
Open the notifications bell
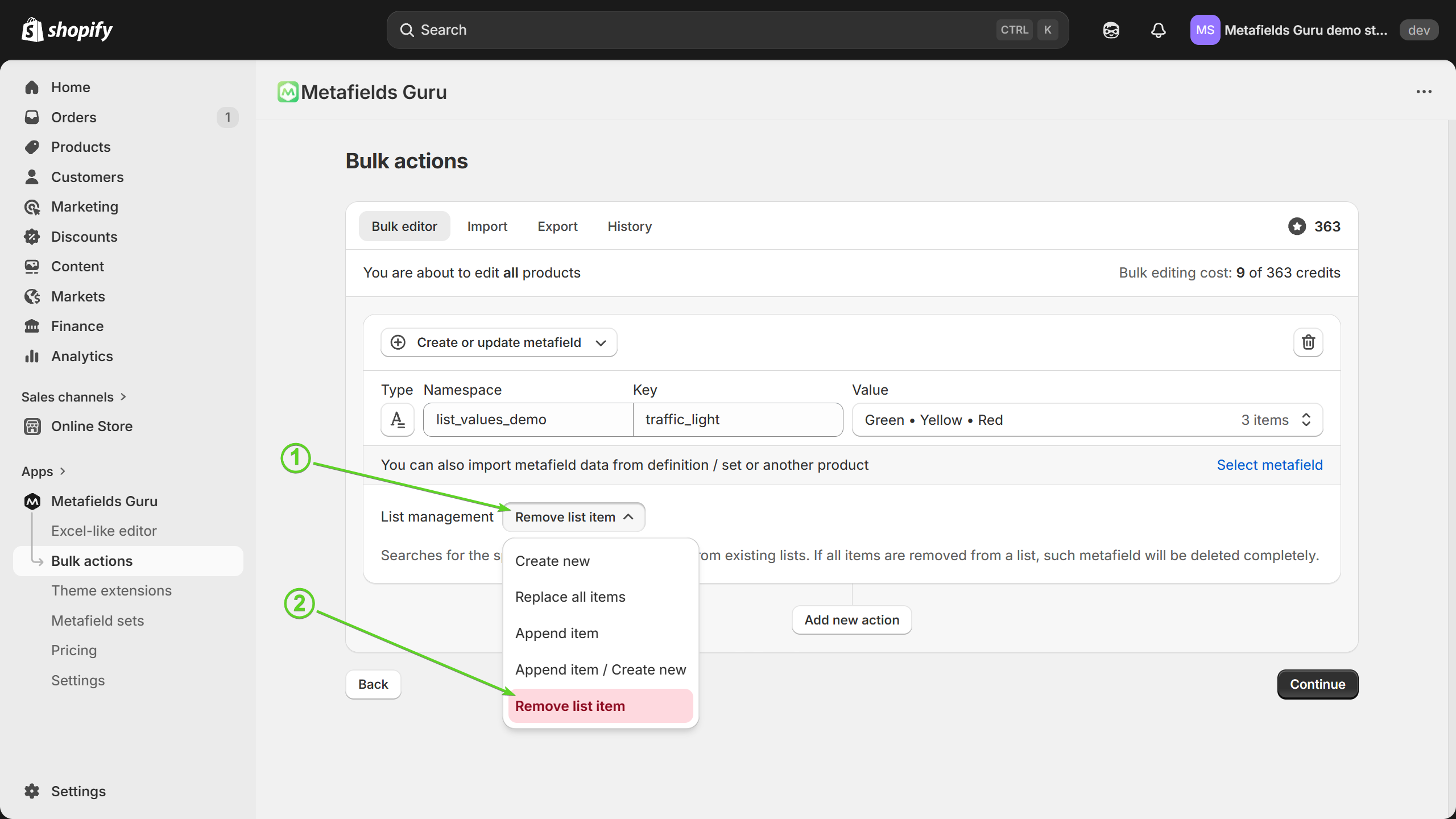point(1158,30)
